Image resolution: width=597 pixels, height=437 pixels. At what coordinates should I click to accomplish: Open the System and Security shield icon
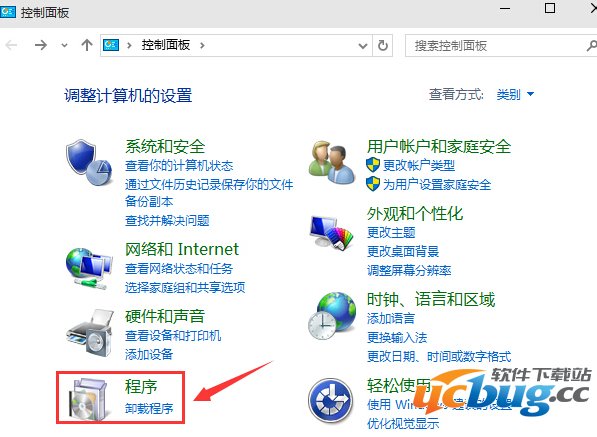click(x=89, y=162)
